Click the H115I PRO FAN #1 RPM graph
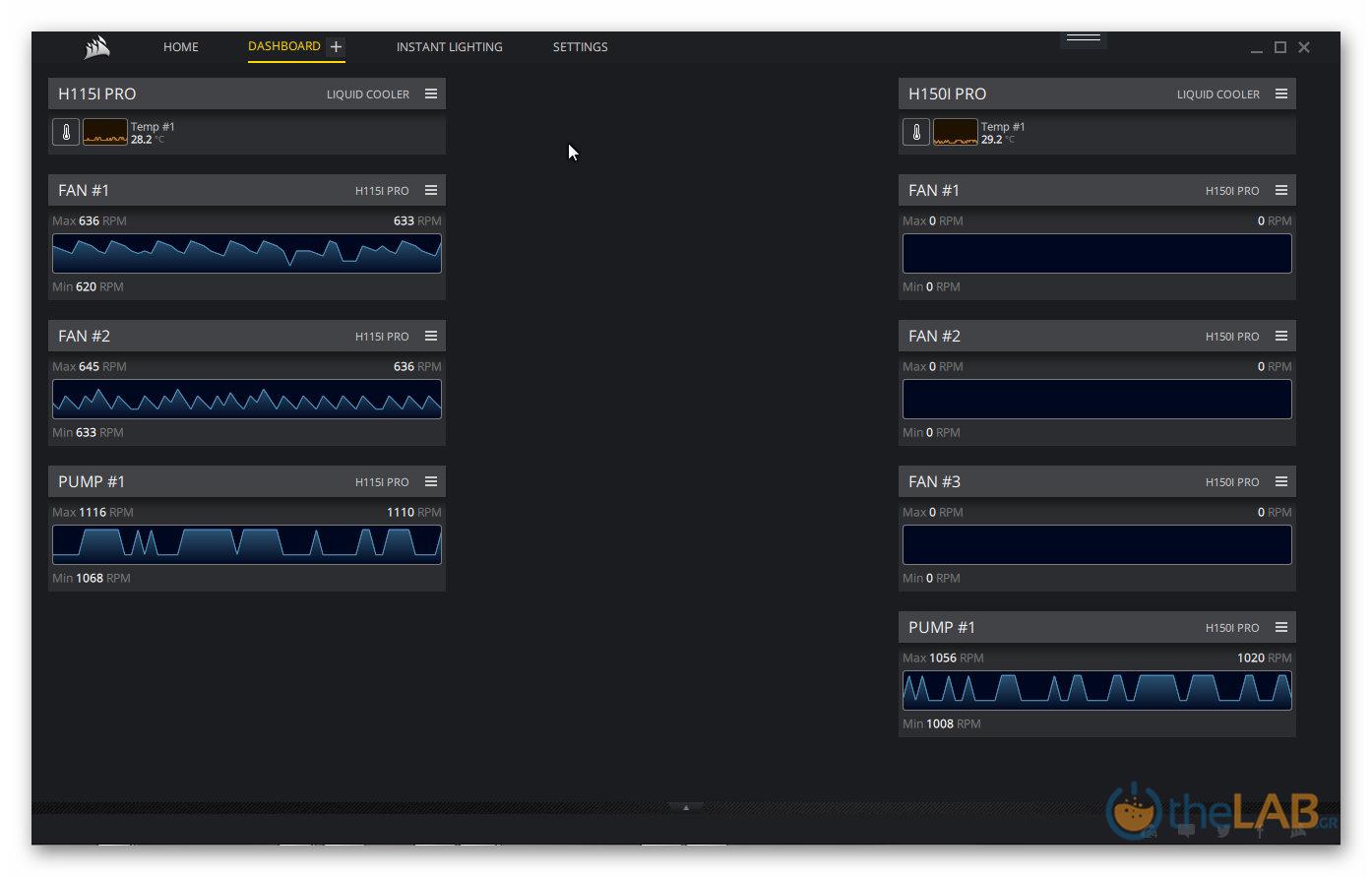The height and width of the screenshot is (877, 1372). click(x=247, y=253)
